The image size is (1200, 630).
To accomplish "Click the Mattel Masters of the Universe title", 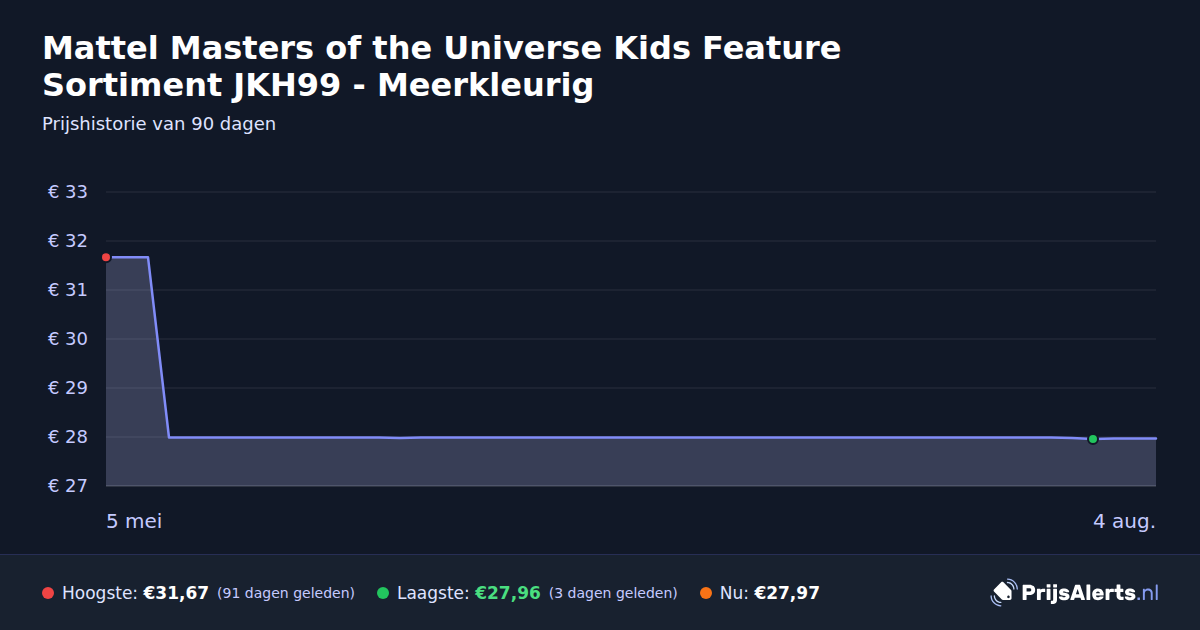I will coord(442,66).
